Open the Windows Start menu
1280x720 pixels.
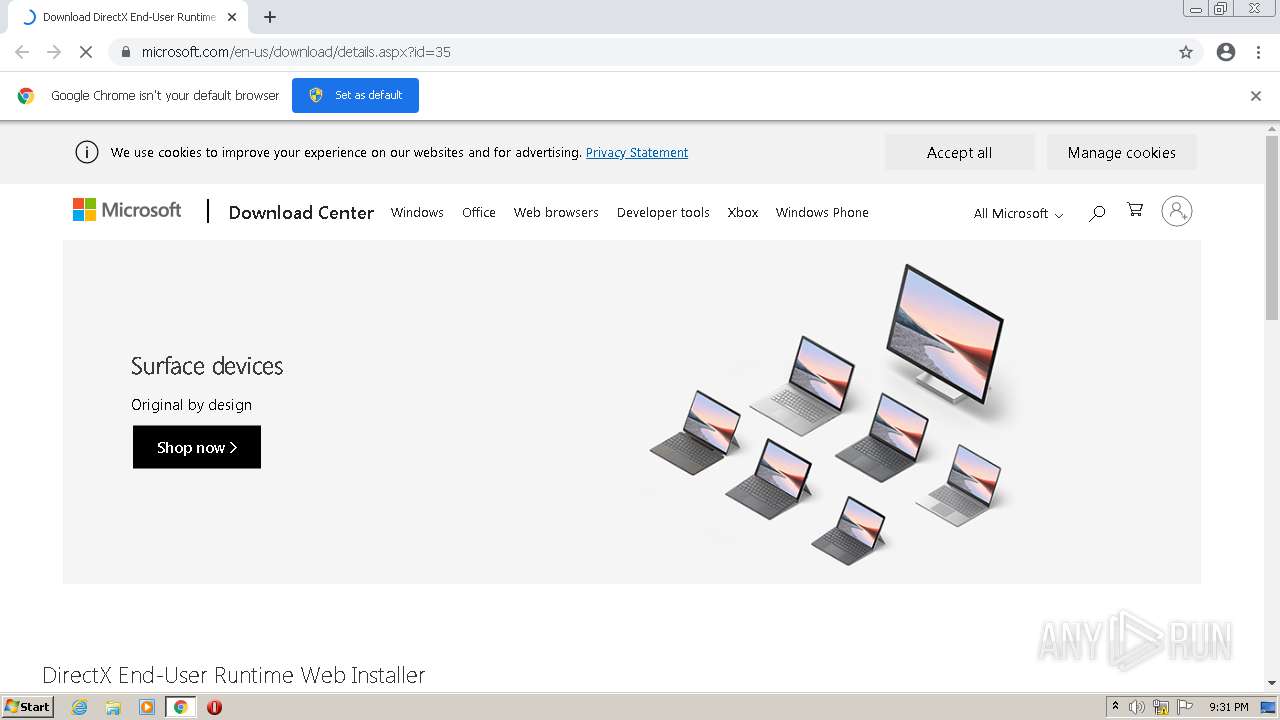coord(28,707)
